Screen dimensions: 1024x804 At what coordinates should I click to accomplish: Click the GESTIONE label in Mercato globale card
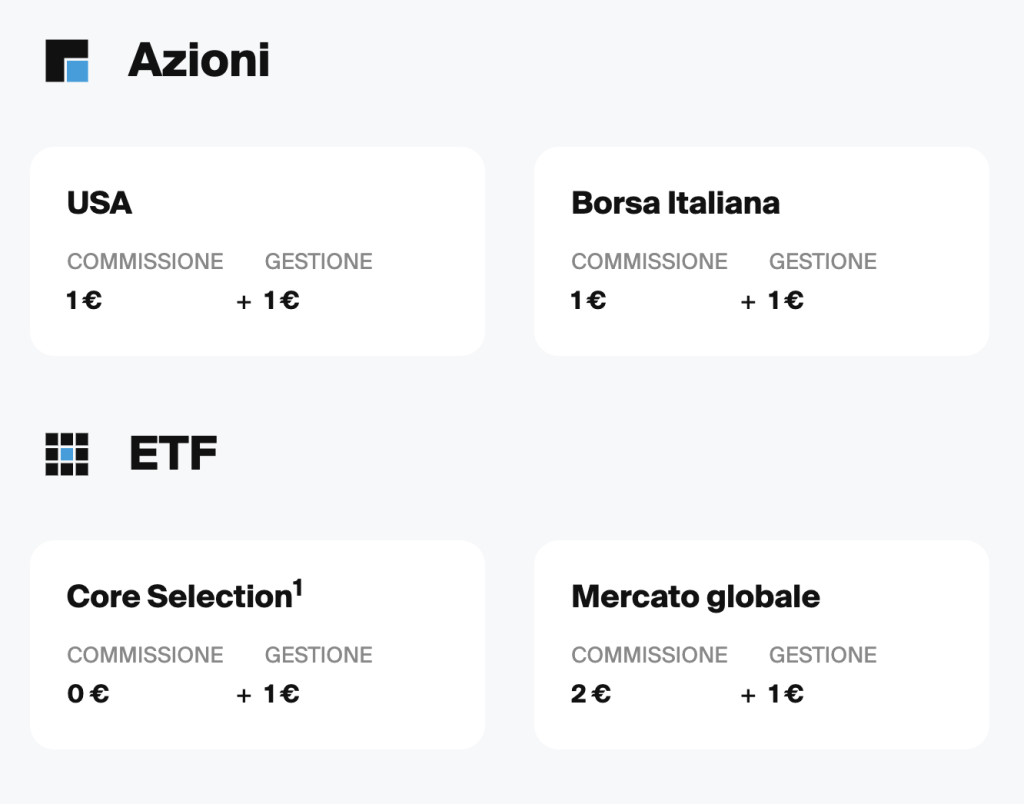[x=823, y=654]
